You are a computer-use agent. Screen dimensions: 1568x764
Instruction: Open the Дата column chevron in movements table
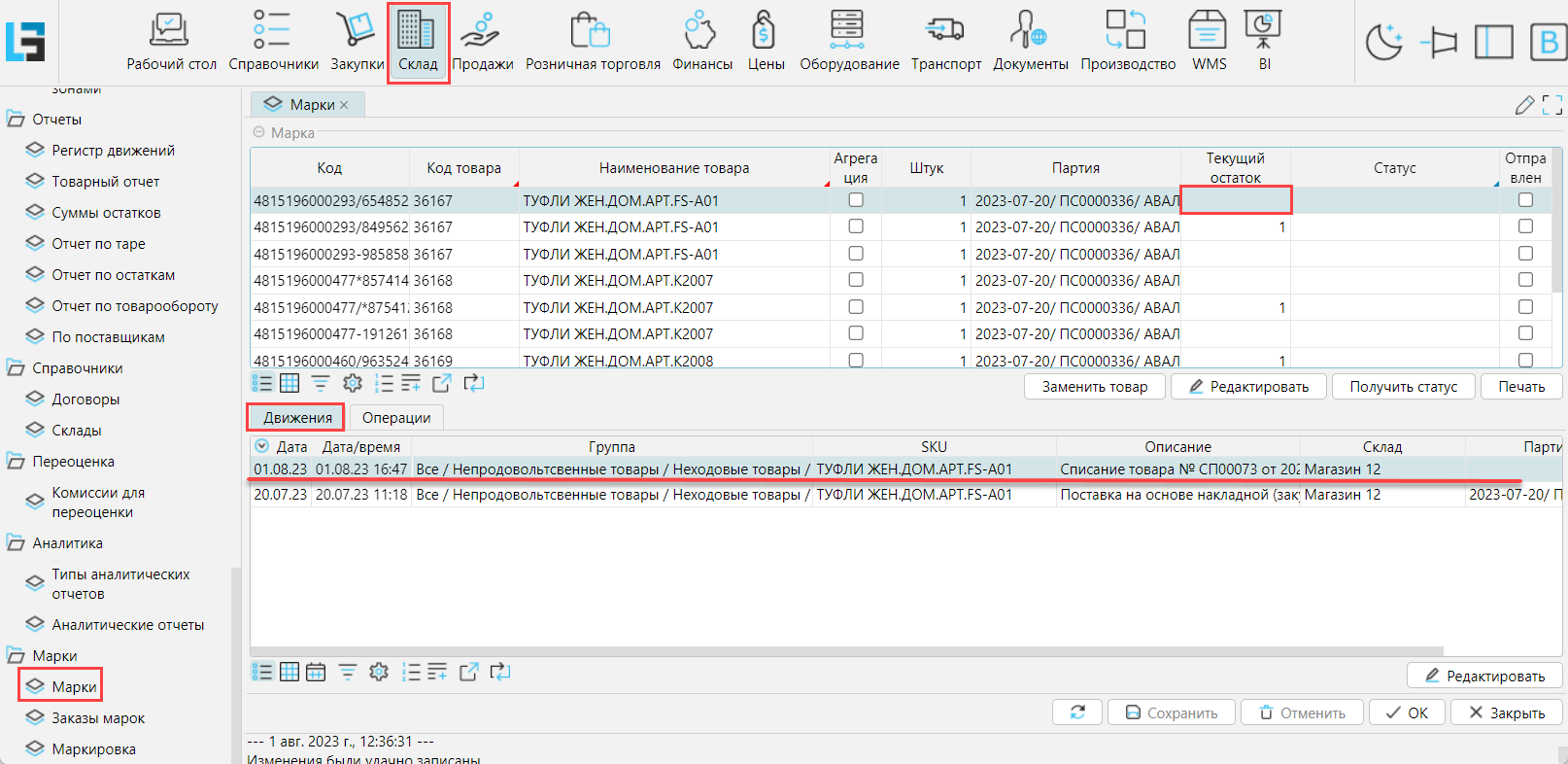point(261,446)
